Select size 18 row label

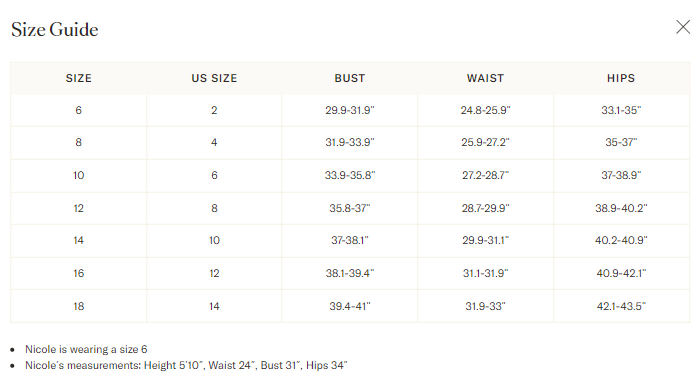coord(79,306)
